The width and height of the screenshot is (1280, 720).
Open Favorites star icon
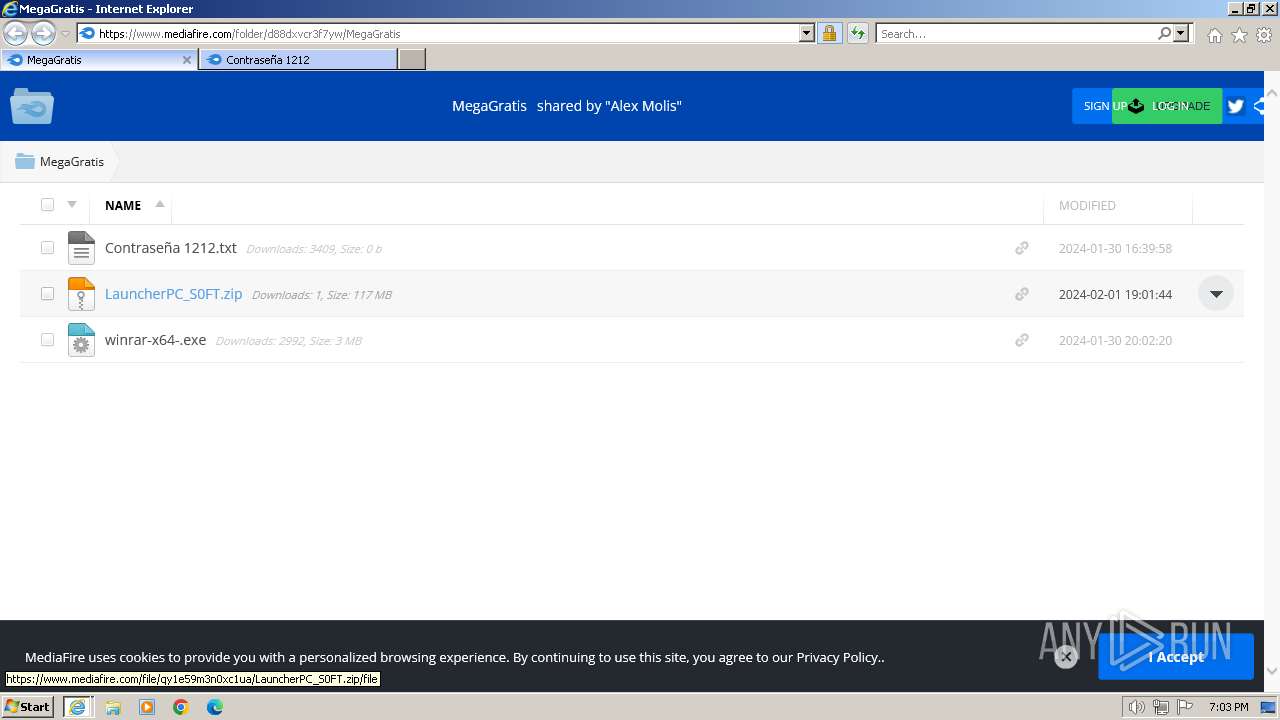click(x=1239, y=35)
